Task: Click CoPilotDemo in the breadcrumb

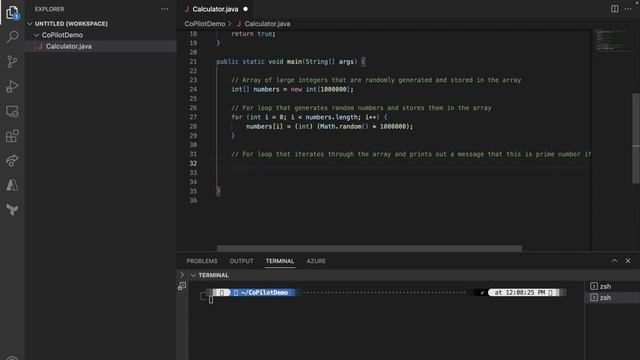Action: 204,24
